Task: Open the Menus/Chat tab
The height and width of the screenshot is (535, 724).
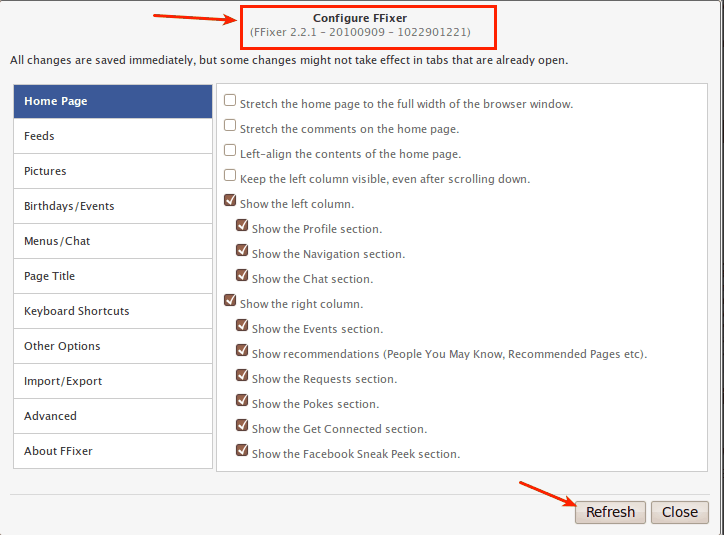Action: pyautogui.click(x=113, y=241)
